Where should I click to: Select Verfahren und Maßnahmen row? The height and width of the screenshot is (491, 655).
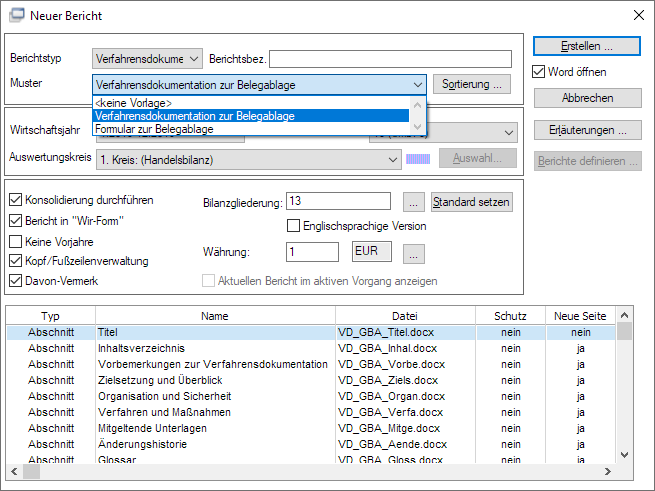point(311,412)
